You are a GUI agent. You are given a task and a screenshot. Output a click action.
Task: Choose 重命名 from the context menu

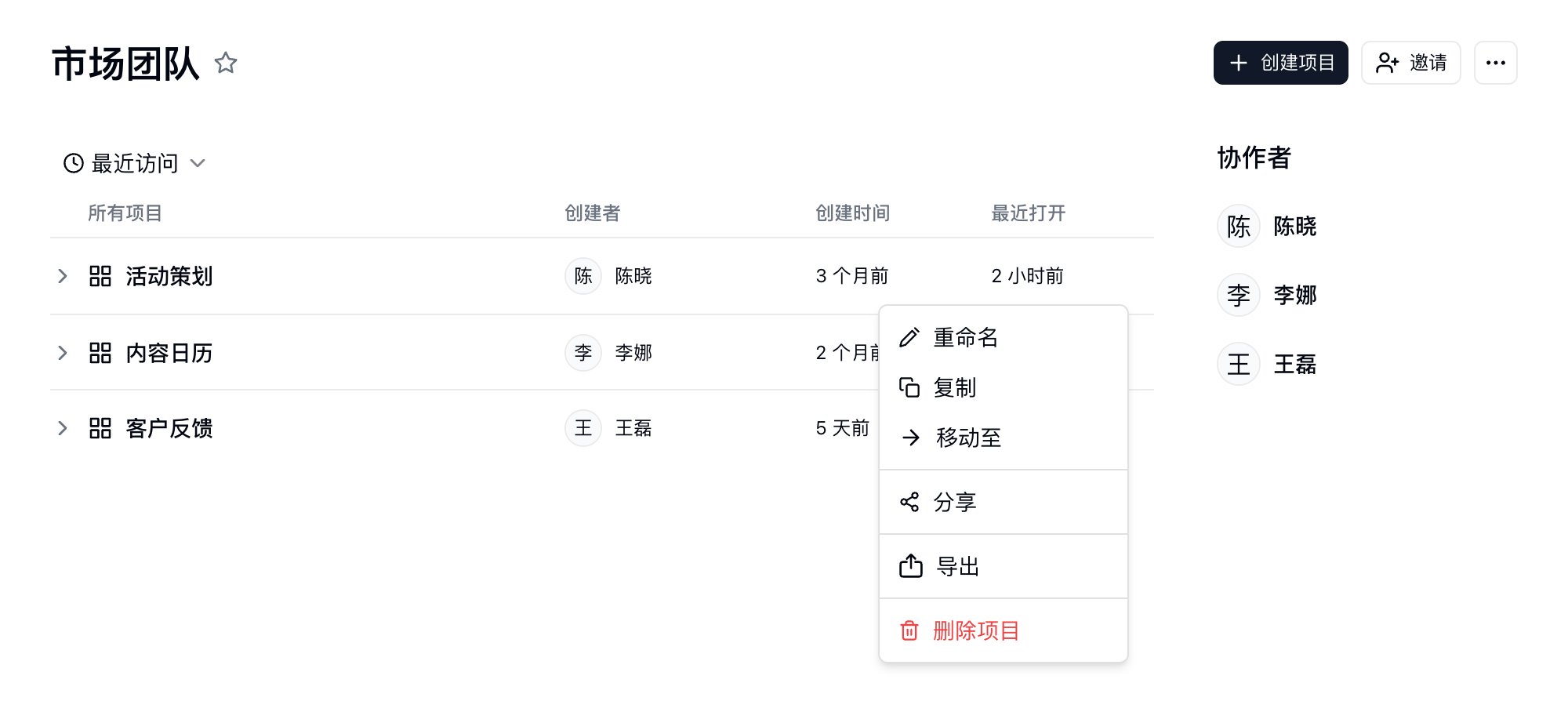tap(1004, 337)
